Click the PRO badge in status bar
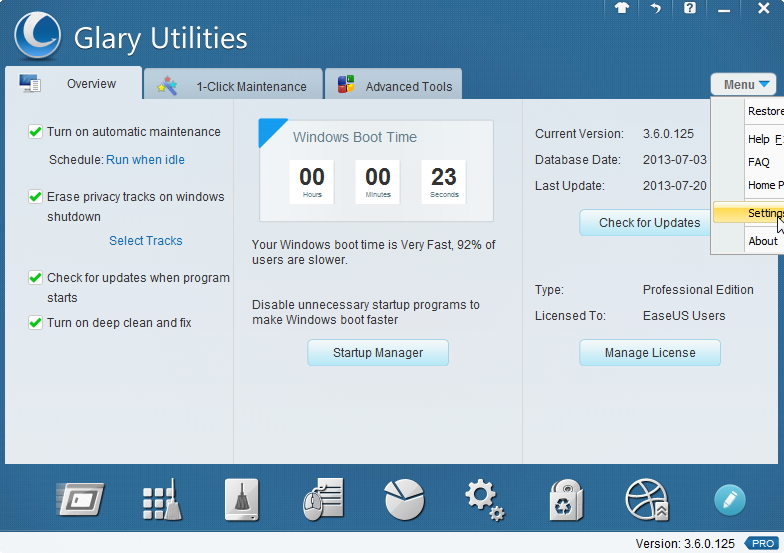This screenshot has height=553, width=784. [762, 544]
